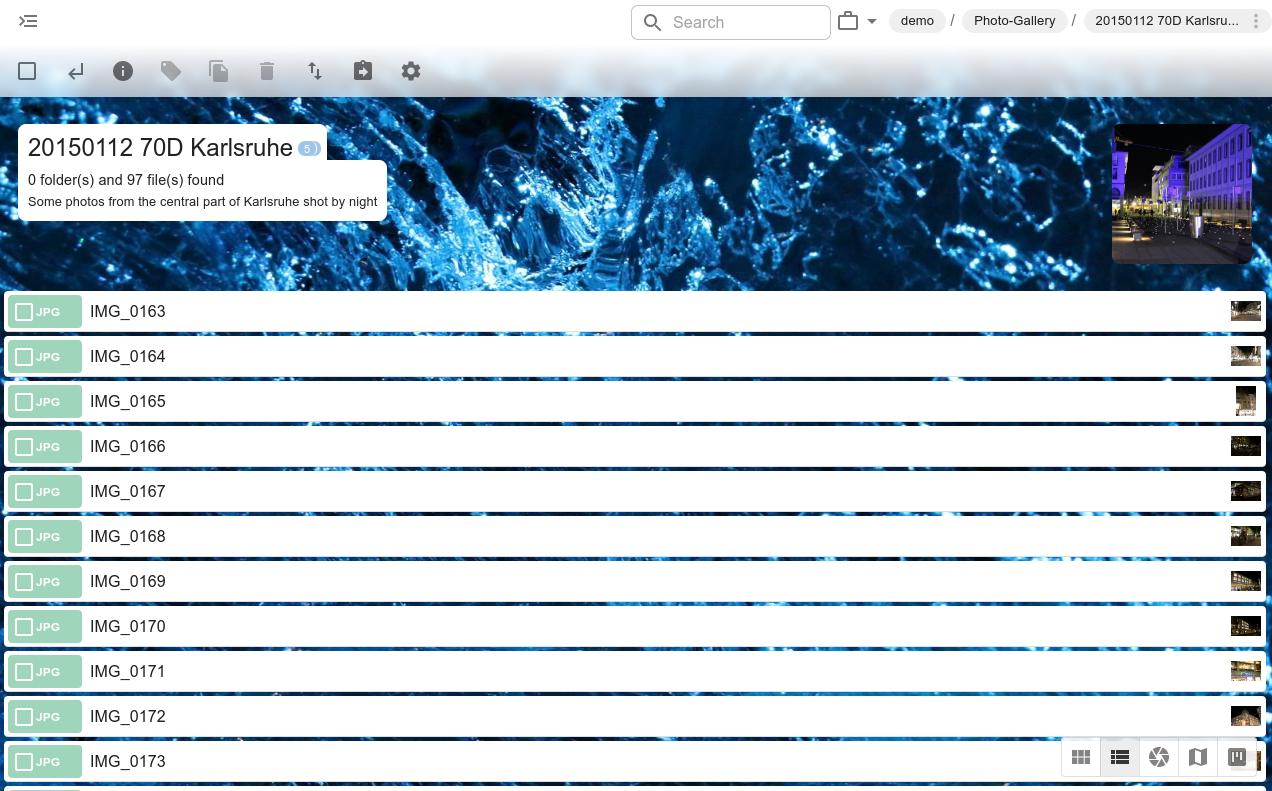
Task: Go to the demo breadcrumb
Action: click(917, 21)
